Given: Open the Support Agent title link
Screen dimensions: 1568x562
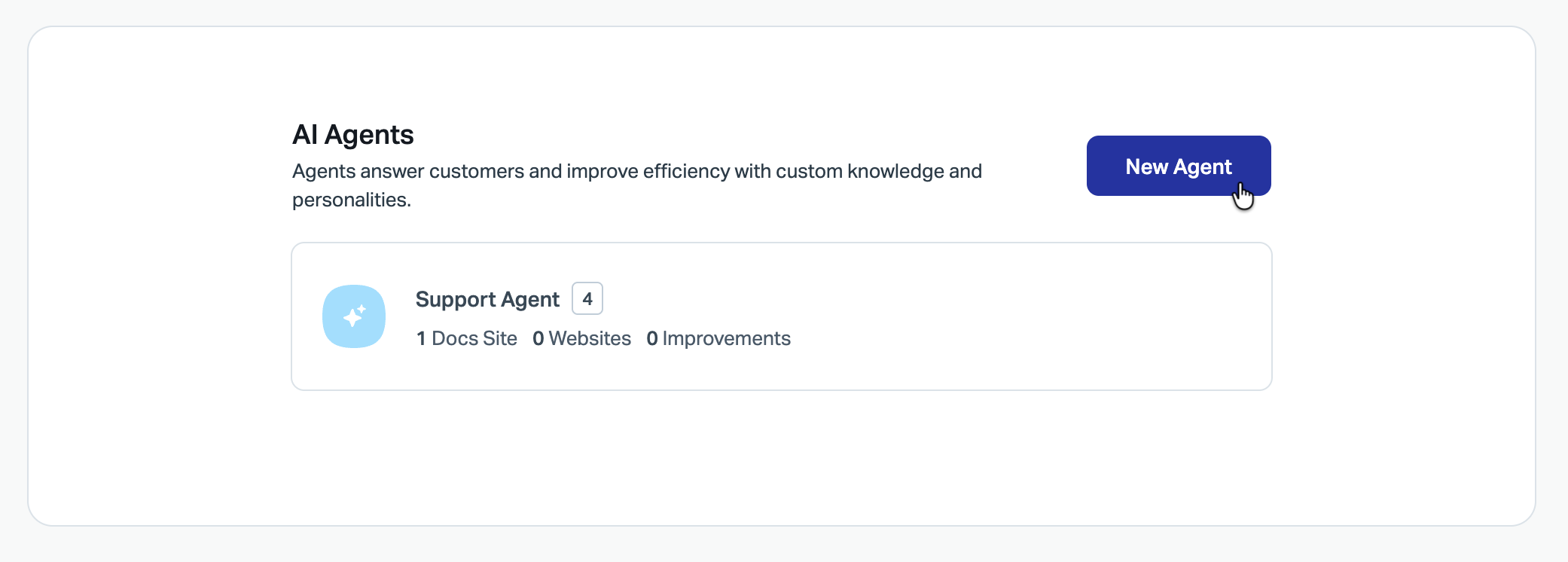Looking at the screenshot, I should (x=487, y=299).
